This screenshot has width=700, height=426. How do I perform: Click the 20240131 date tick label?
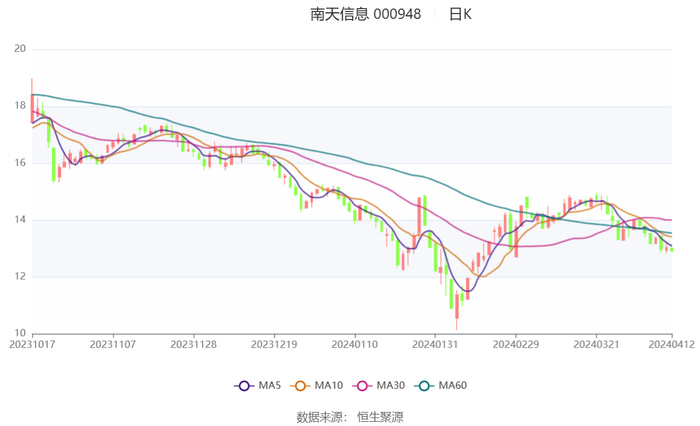[x=435, y=344]
